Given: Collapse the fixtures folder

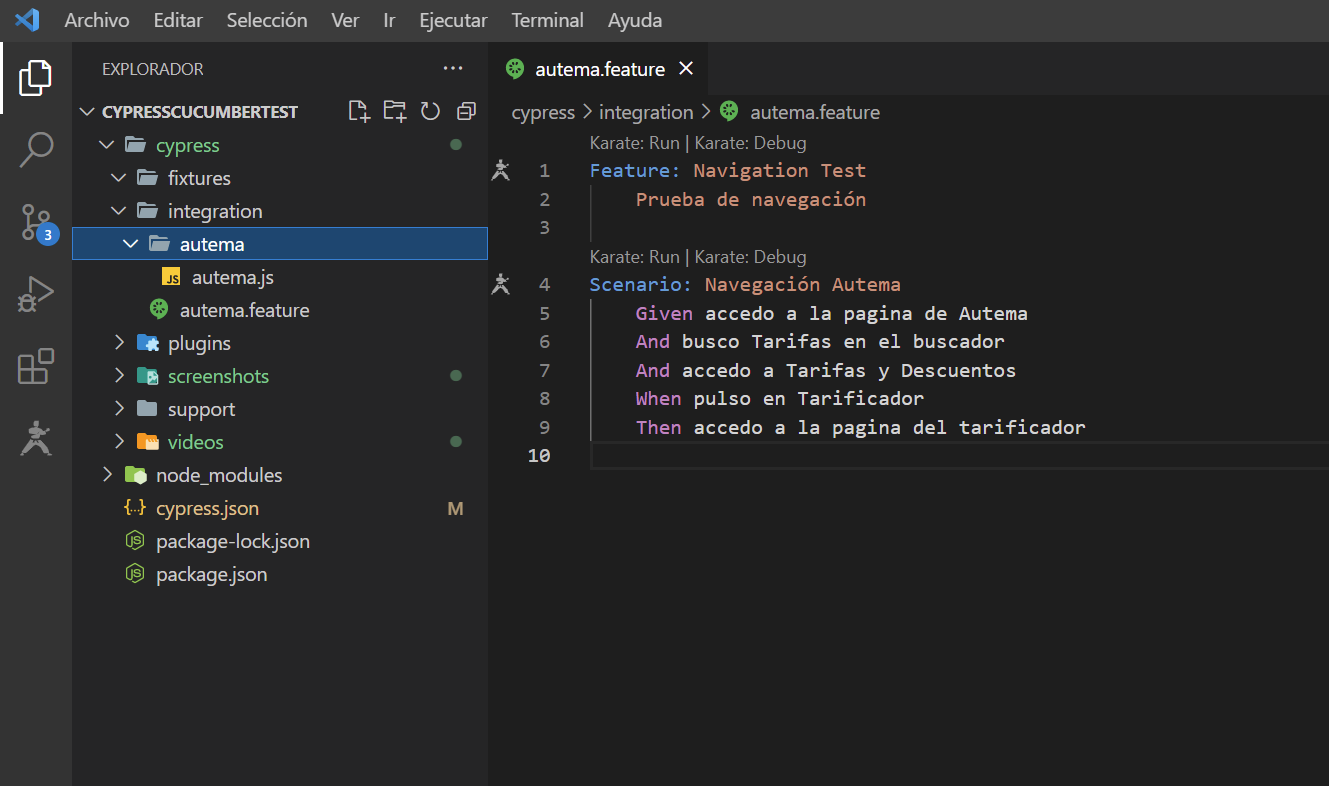Looking at the screenshot, I should (119, 178).
